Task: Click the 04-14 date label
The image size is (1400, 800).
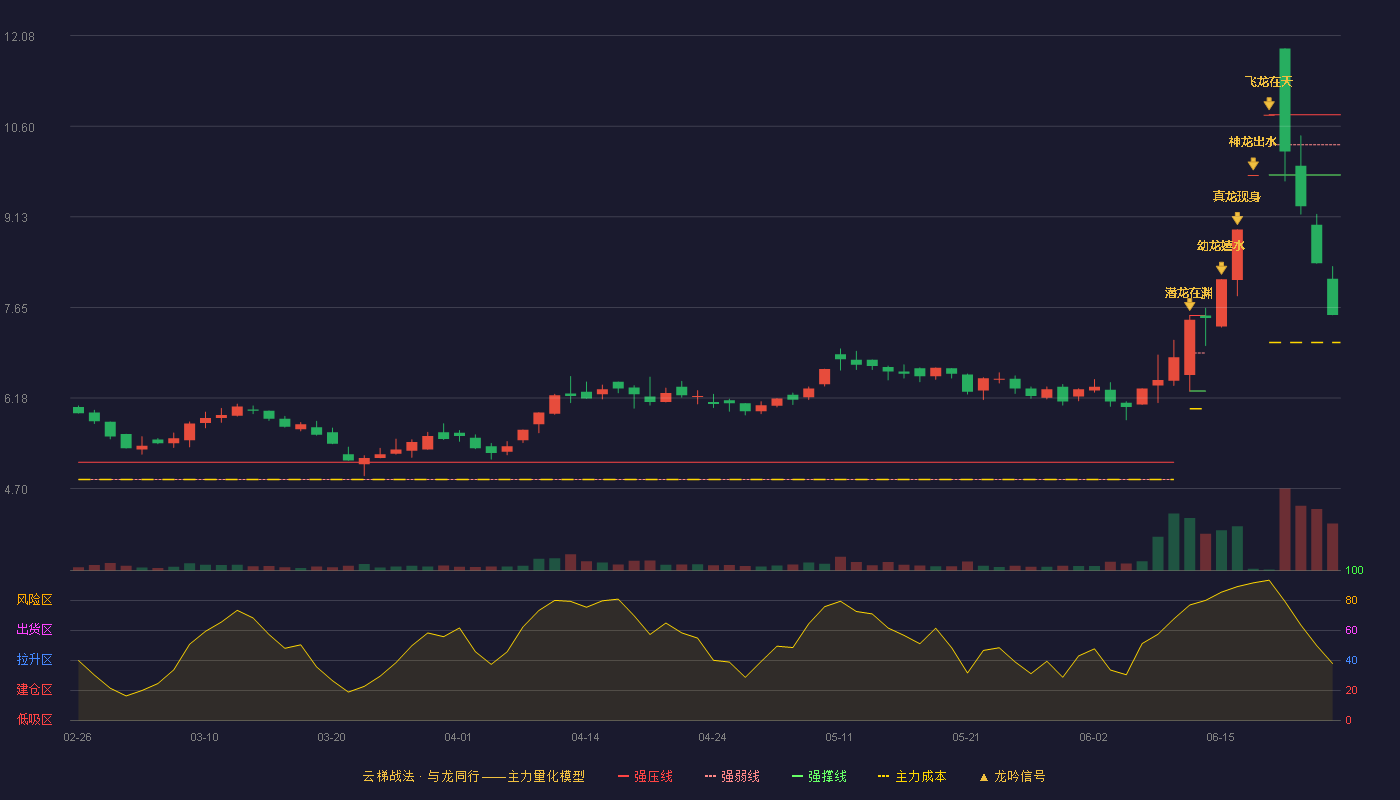Action: (585, 737)
